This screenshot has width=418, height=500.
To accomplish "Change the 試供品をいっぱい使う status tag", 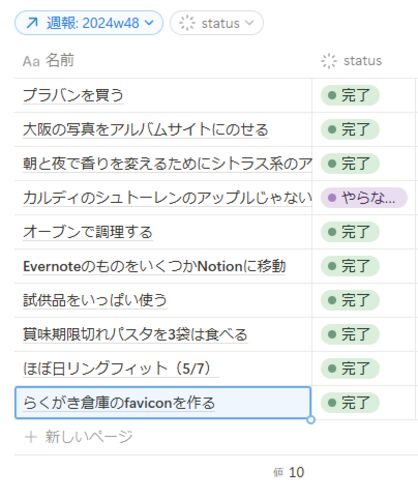I will 350,300.
